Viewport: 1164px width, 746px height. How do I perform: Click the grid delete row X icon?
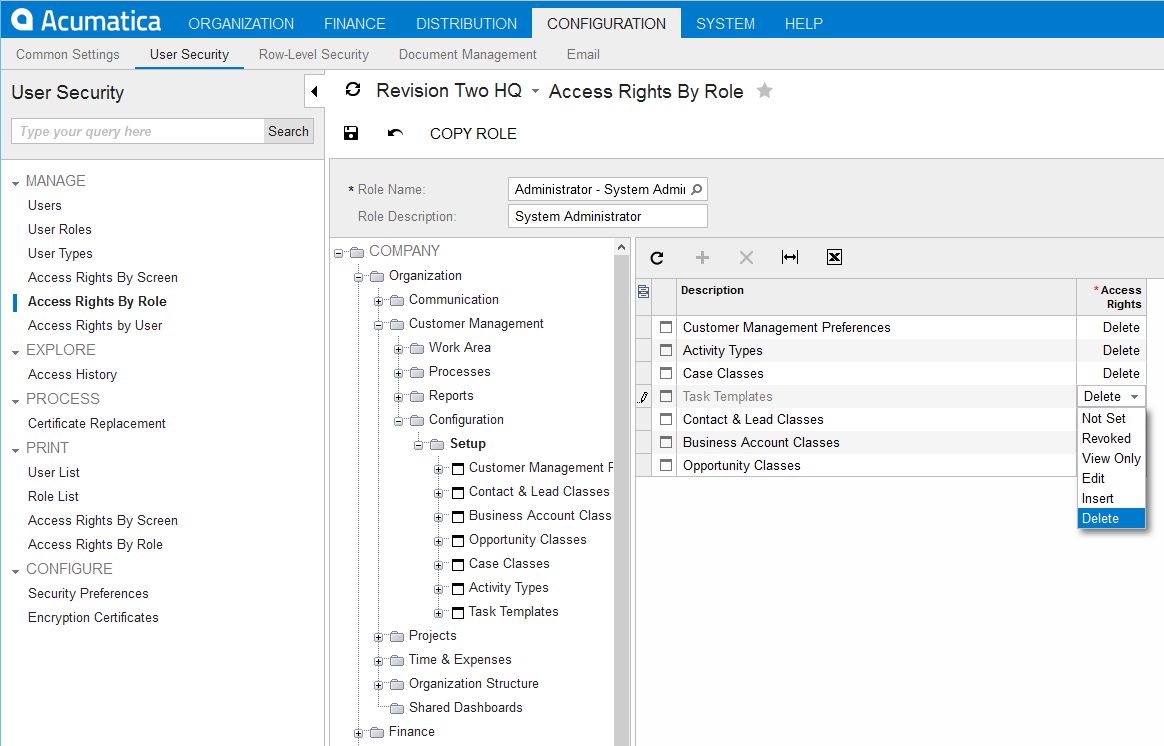(746, 258)
